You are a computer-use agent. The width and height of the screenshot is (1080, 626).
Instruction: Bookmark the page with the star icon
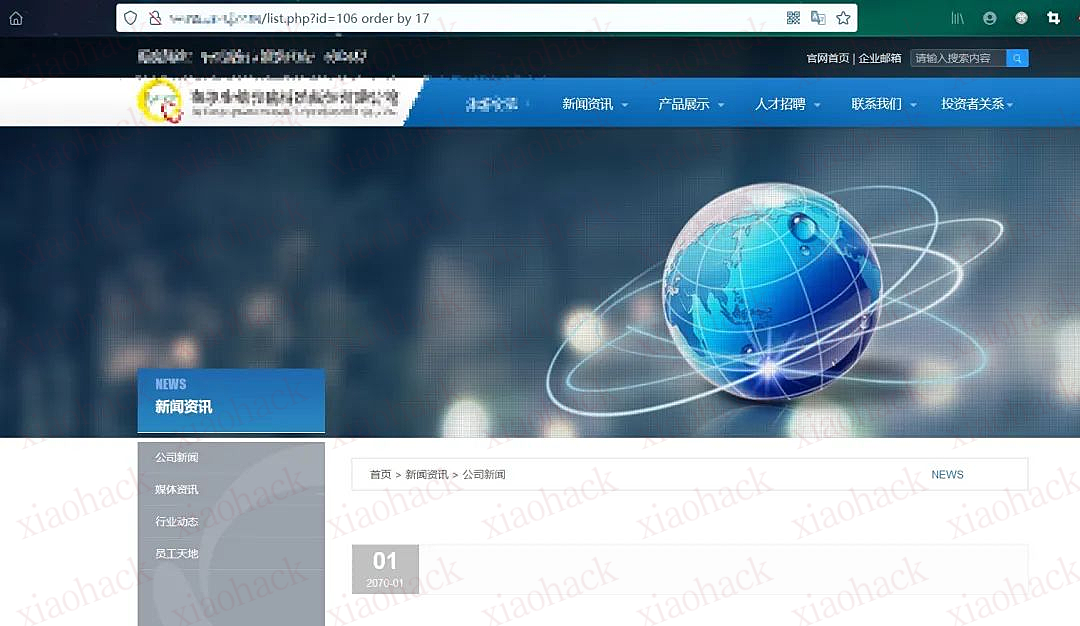point(843,18)
